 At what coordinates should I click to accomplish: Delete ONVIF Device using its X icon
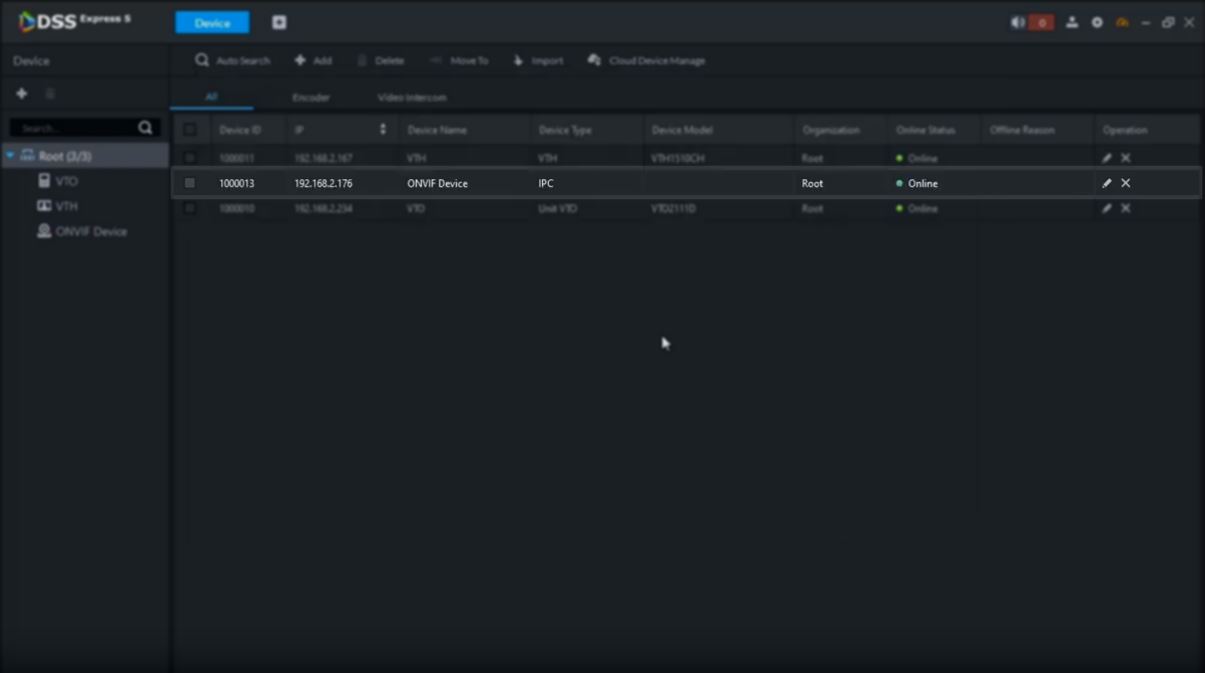pos(1125,183)
